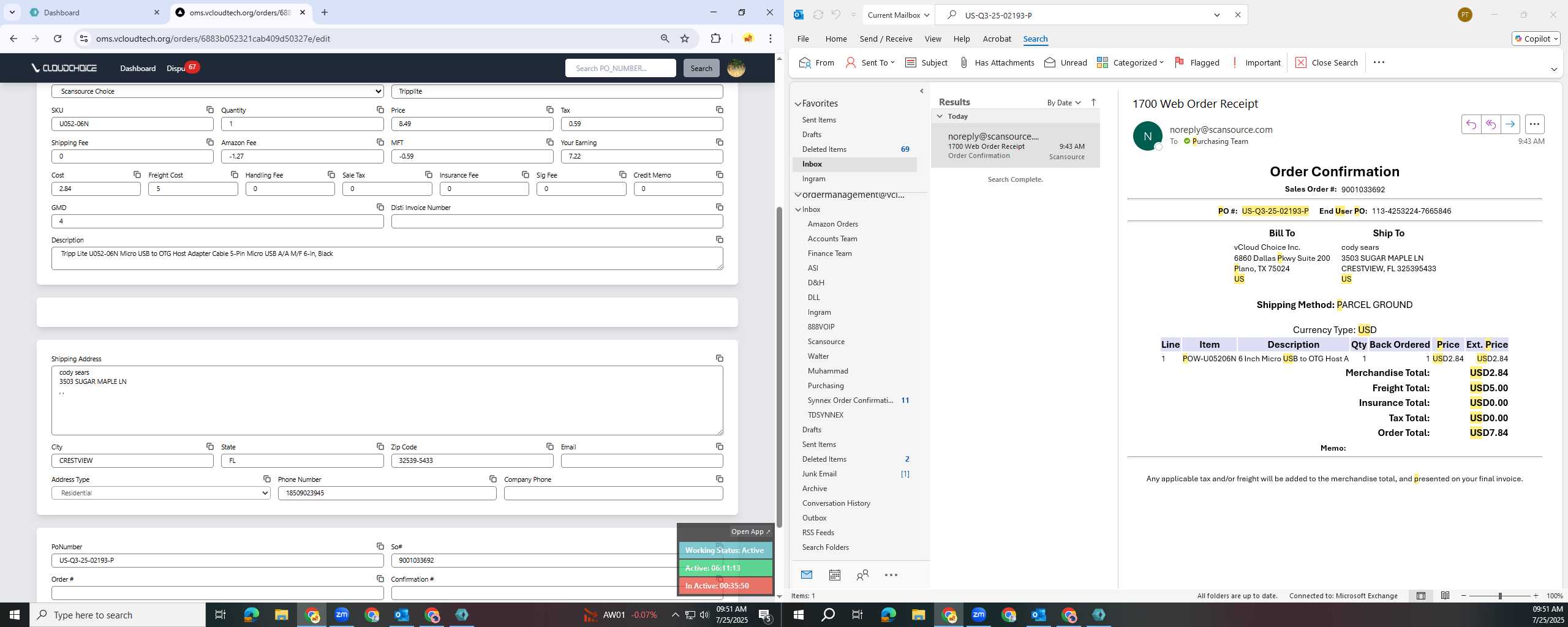Open Chrome extensions puzzle icon
1568x627 pixels.
pos(715,39)
